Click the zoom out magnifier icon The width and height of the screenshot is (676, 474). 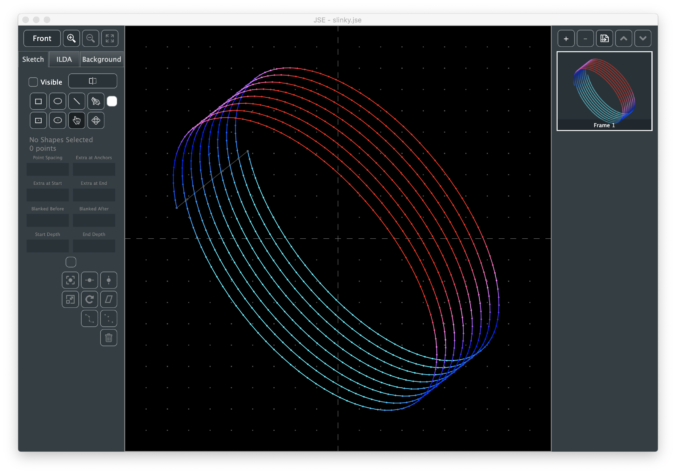pyautogui.click(x=90, y=38)
